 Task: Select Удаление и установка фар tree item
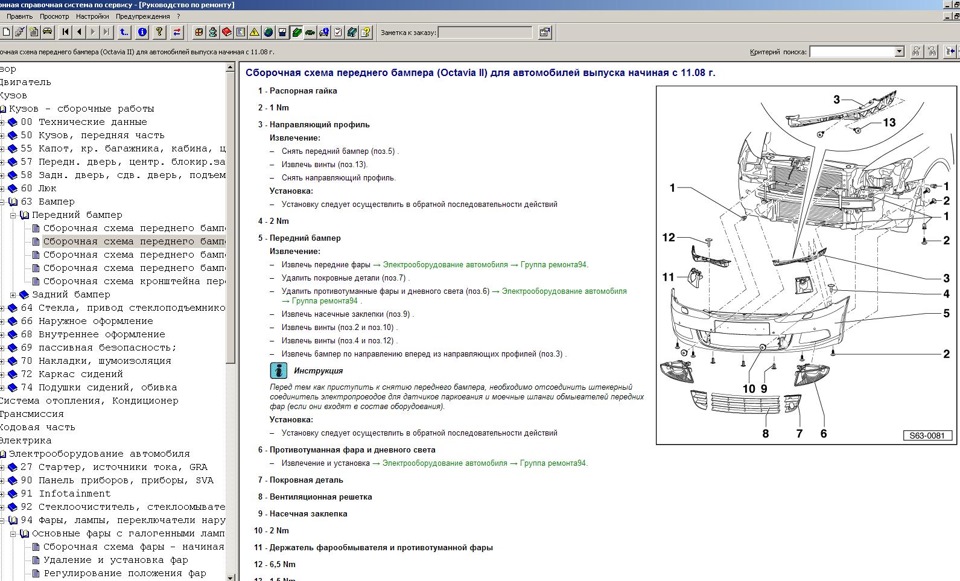(116, 560)
